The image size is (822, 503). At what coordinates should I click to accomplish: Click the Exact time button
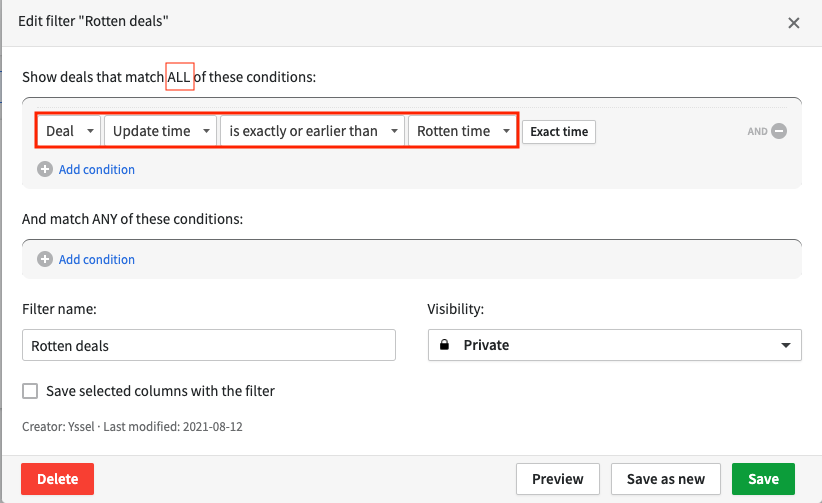click(x=559, y=132)
